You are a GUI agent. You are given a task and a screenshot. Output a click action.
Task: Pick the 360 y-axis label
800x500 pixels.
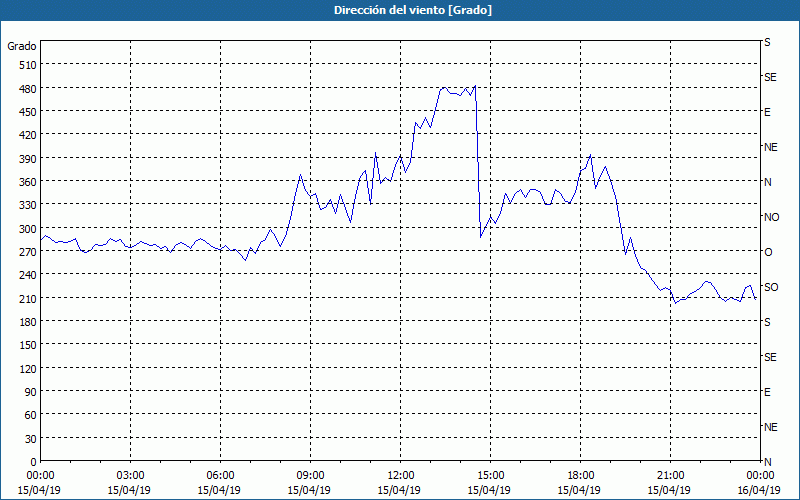point(29,182)
